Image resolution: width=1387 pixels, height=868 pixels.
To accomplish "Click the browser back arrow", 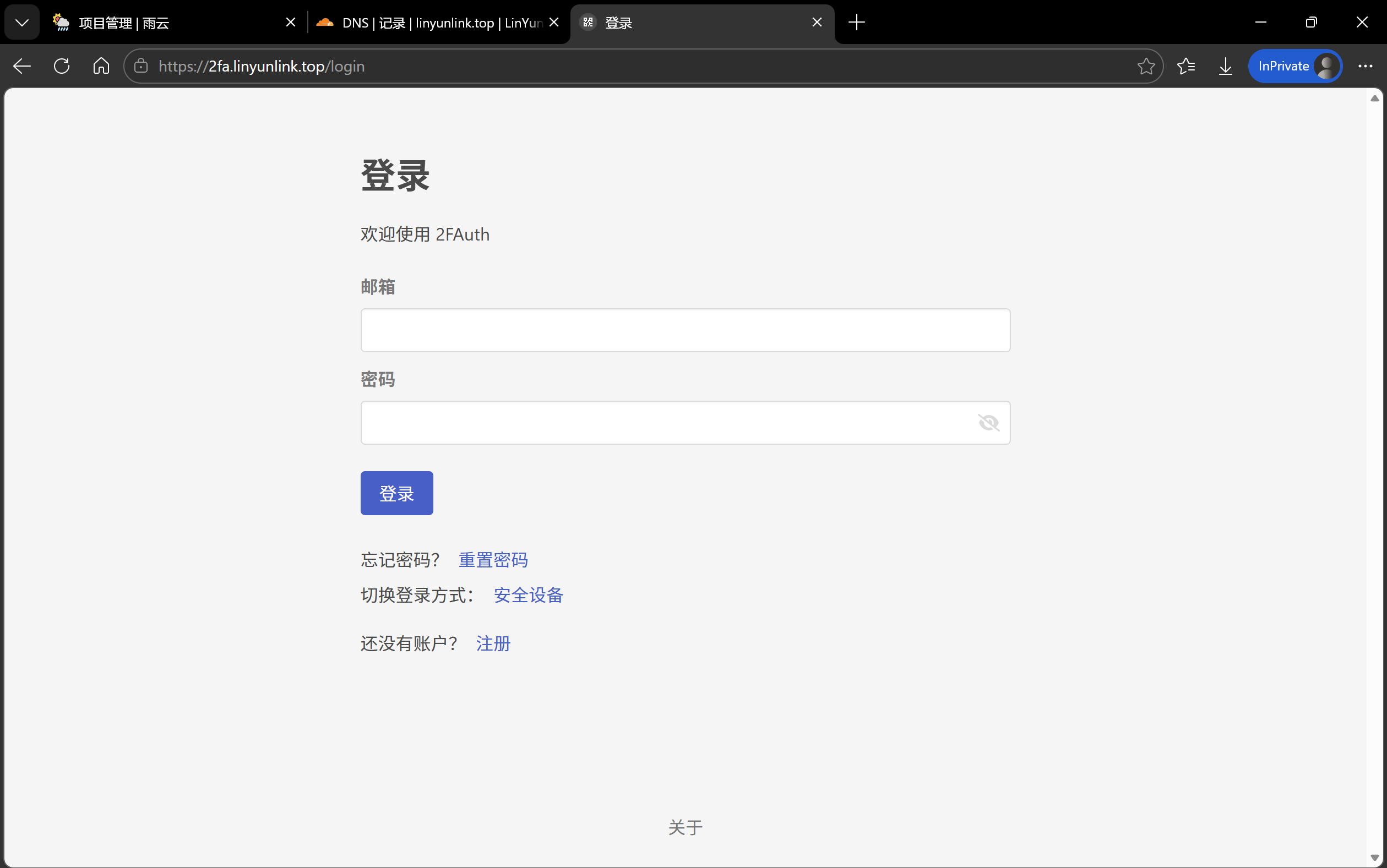I will [x=22, y=66].
